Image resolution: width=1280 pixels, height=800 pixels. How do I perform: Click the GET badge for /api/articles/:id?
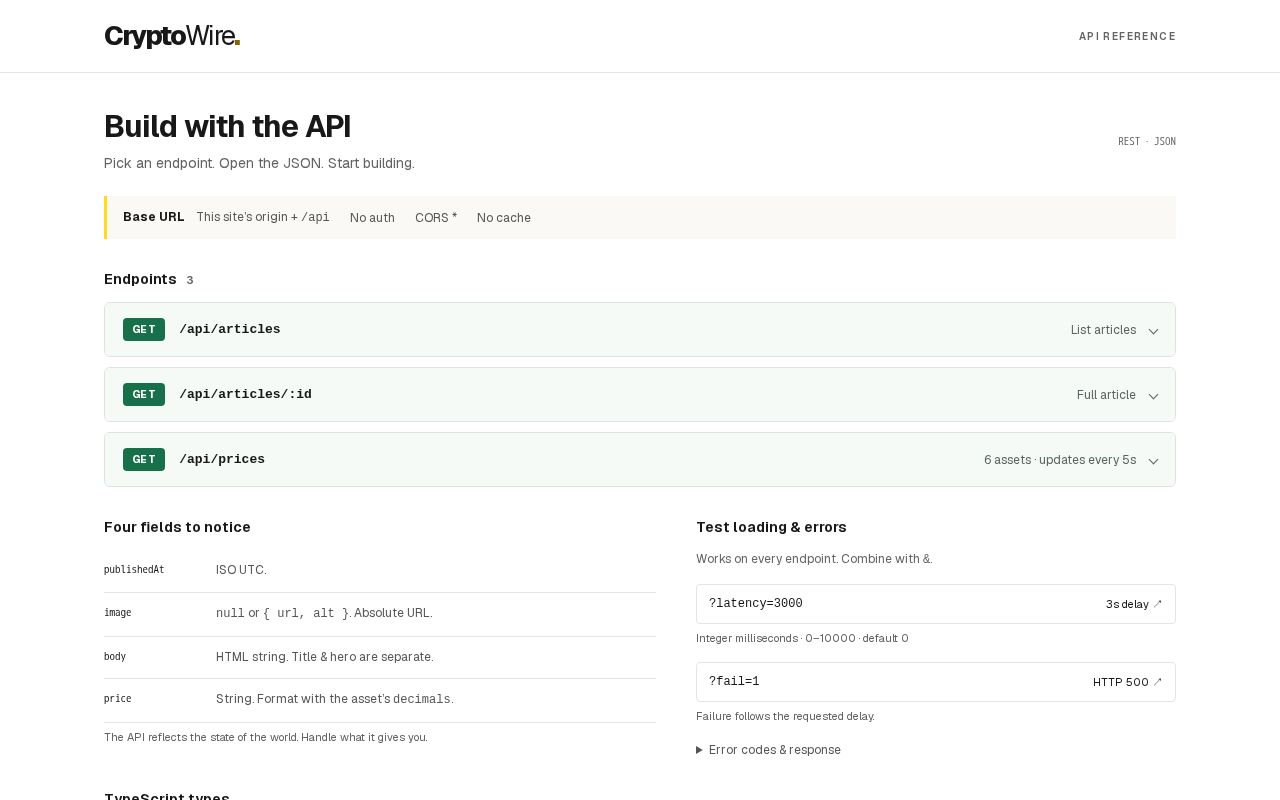point(144,394)
